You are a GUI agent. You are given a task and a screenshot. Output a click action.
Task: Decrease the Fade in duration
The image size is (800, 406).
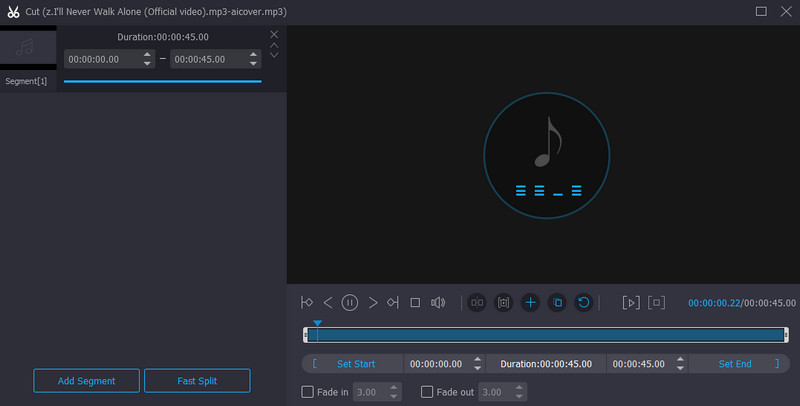click(x=393, y=396)
